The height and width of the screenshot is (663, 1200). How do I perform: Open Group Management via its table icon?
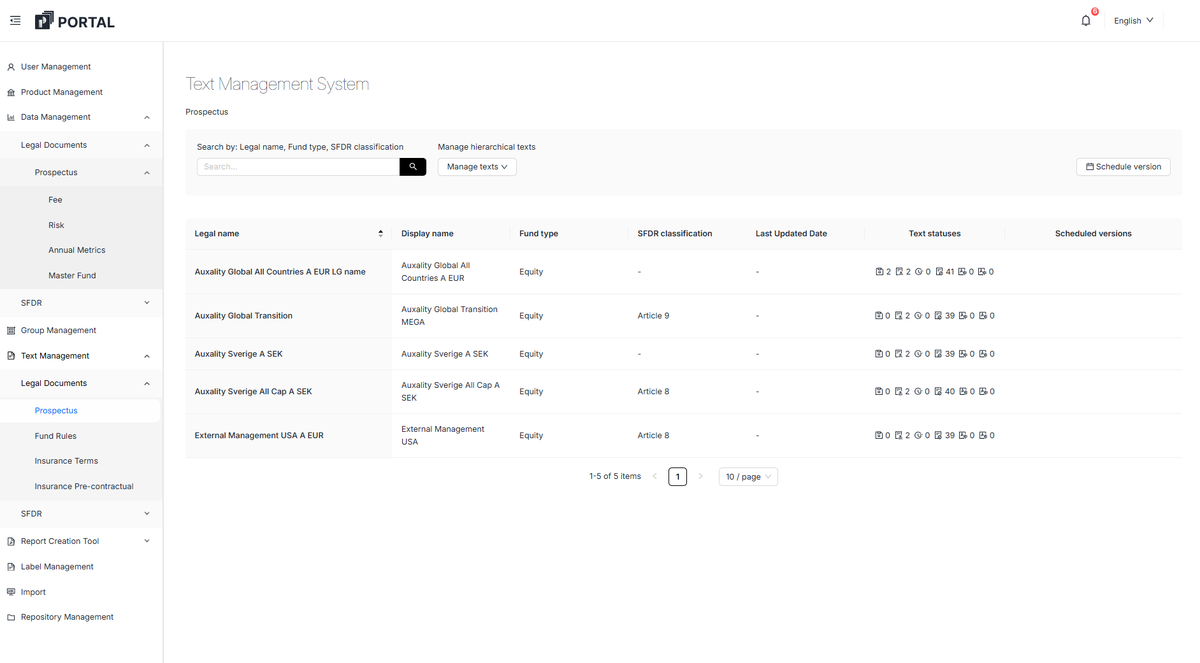point(11,330)
